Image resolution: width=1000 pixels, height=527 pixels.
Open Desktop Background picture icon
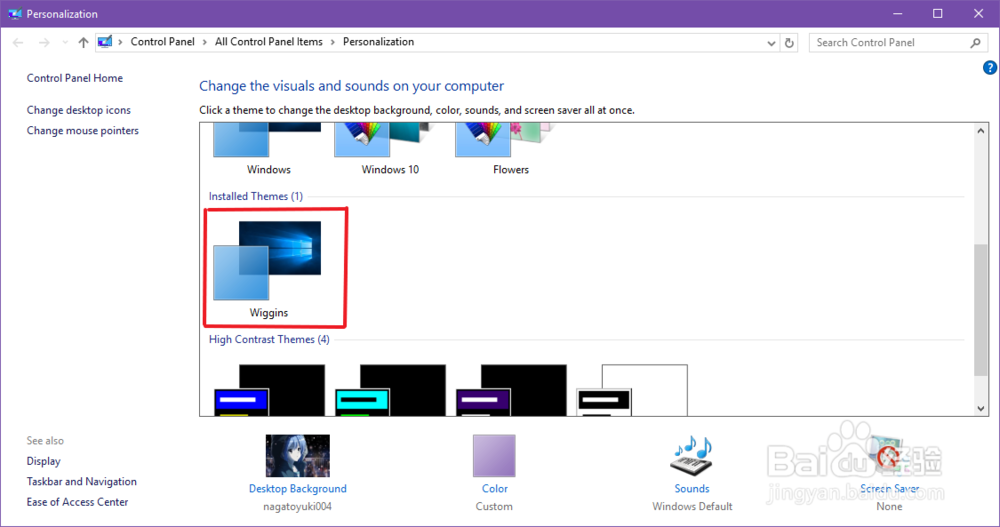pyautogui.click(x=298, y=456)
